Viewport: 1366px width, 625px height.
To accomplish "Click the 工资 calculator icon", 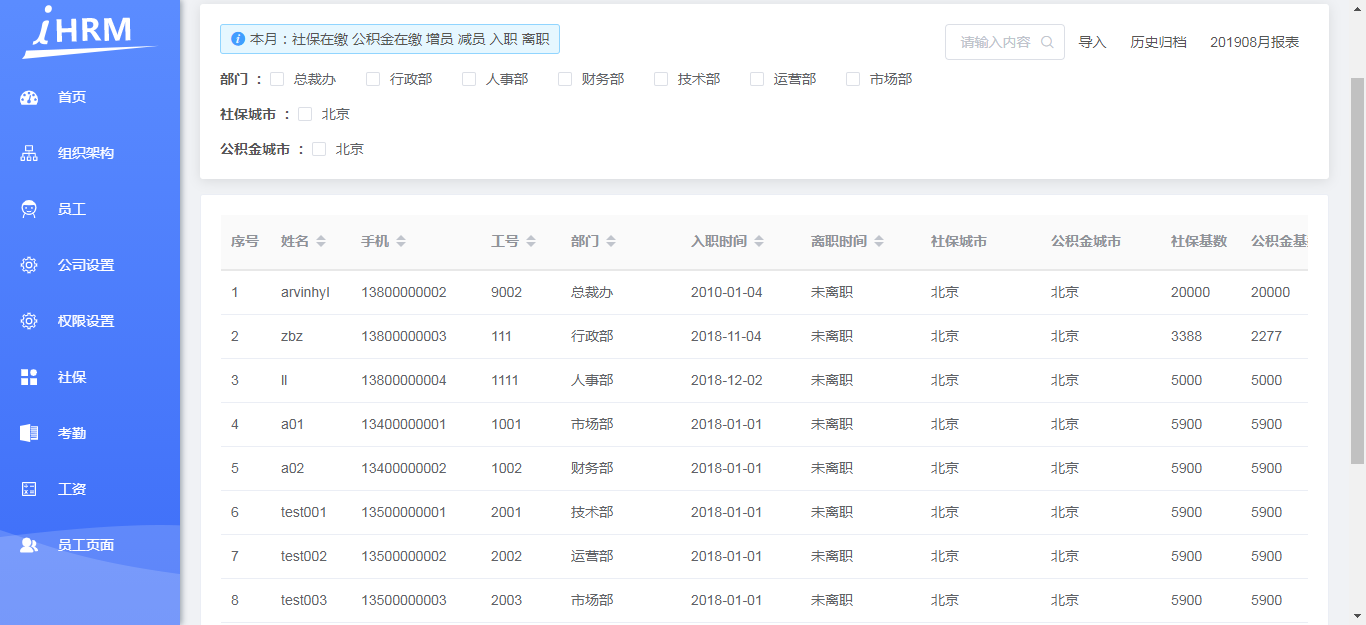I will (x=29, y=490).
